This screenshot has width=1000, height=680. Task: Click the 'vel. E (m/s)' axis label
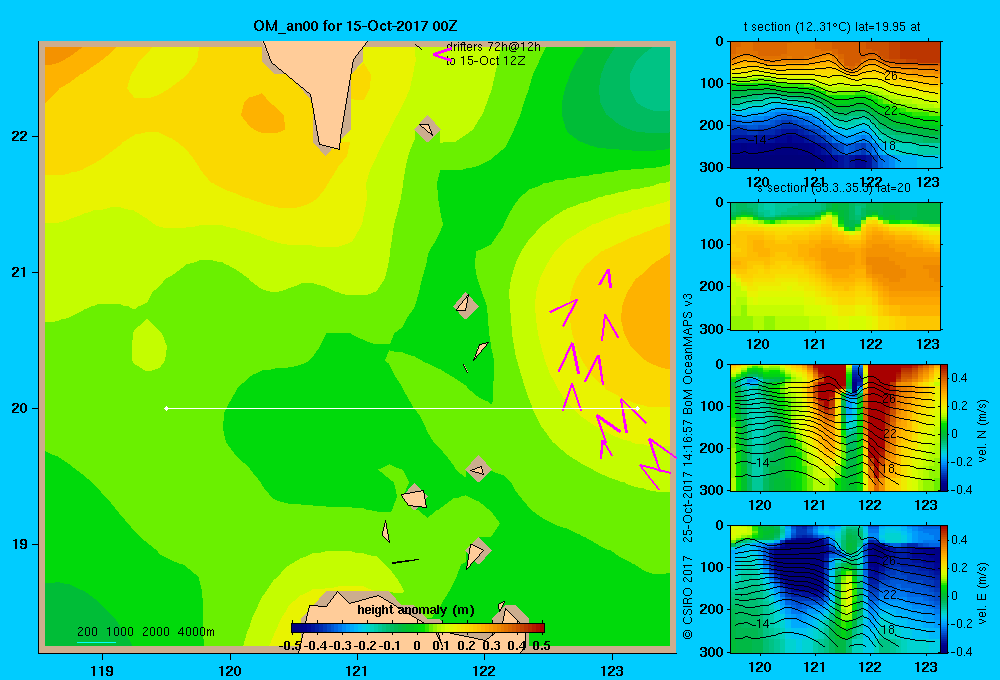click(983, 593)
